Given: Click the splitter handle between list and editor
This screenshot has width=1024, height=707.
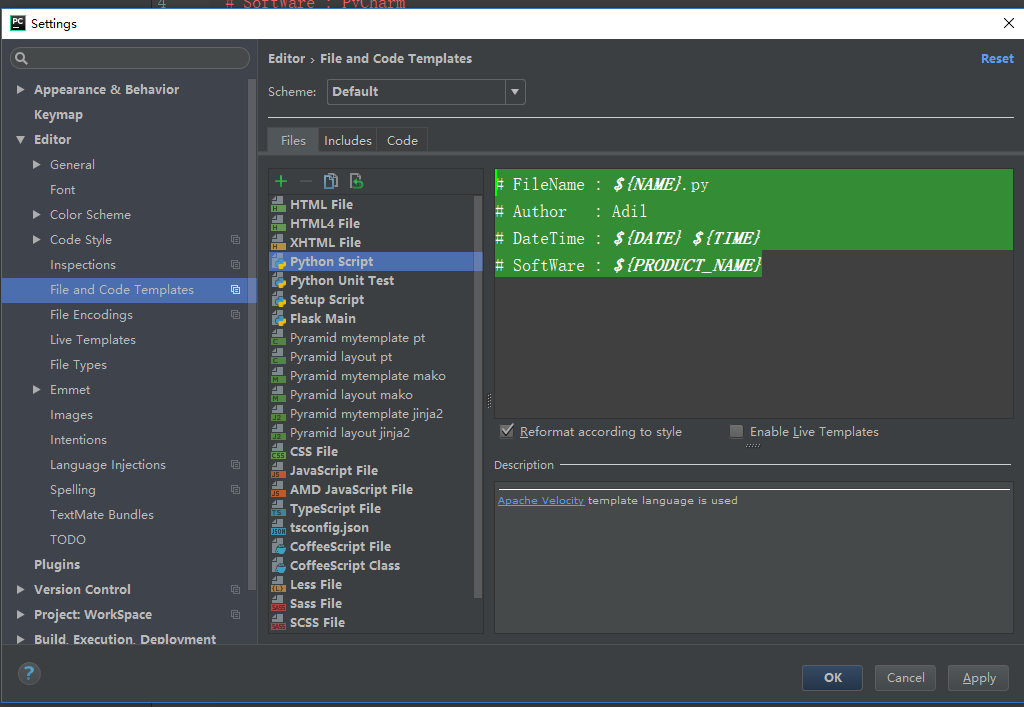Looking at the screenshot, I should [489, 401].
